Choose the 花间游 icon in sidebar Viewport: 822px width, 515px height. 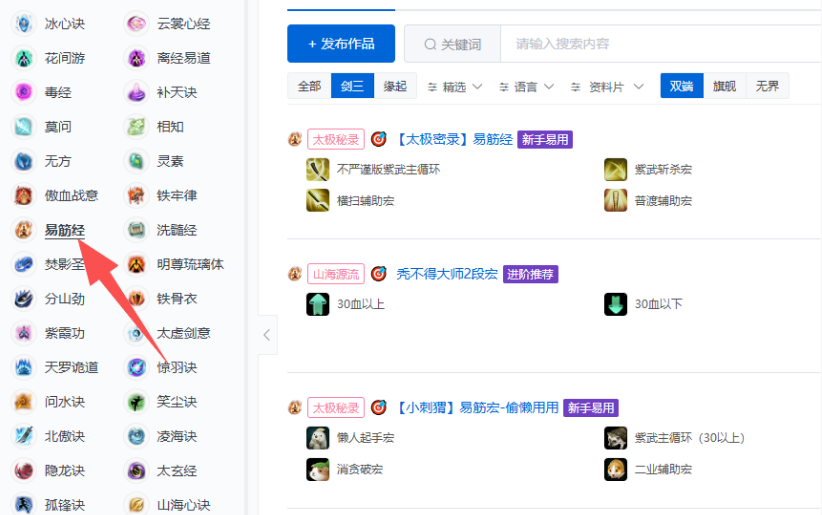[24, 58]
